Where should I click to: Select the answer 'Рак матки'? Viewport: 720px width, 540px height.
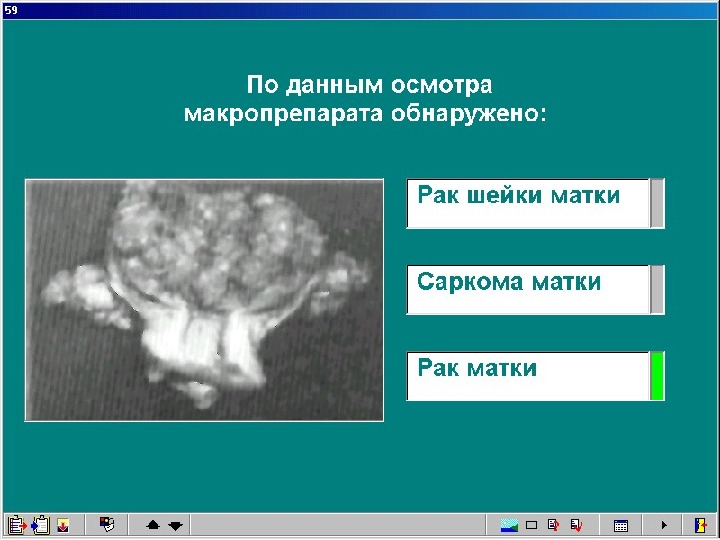coord(528,376)
